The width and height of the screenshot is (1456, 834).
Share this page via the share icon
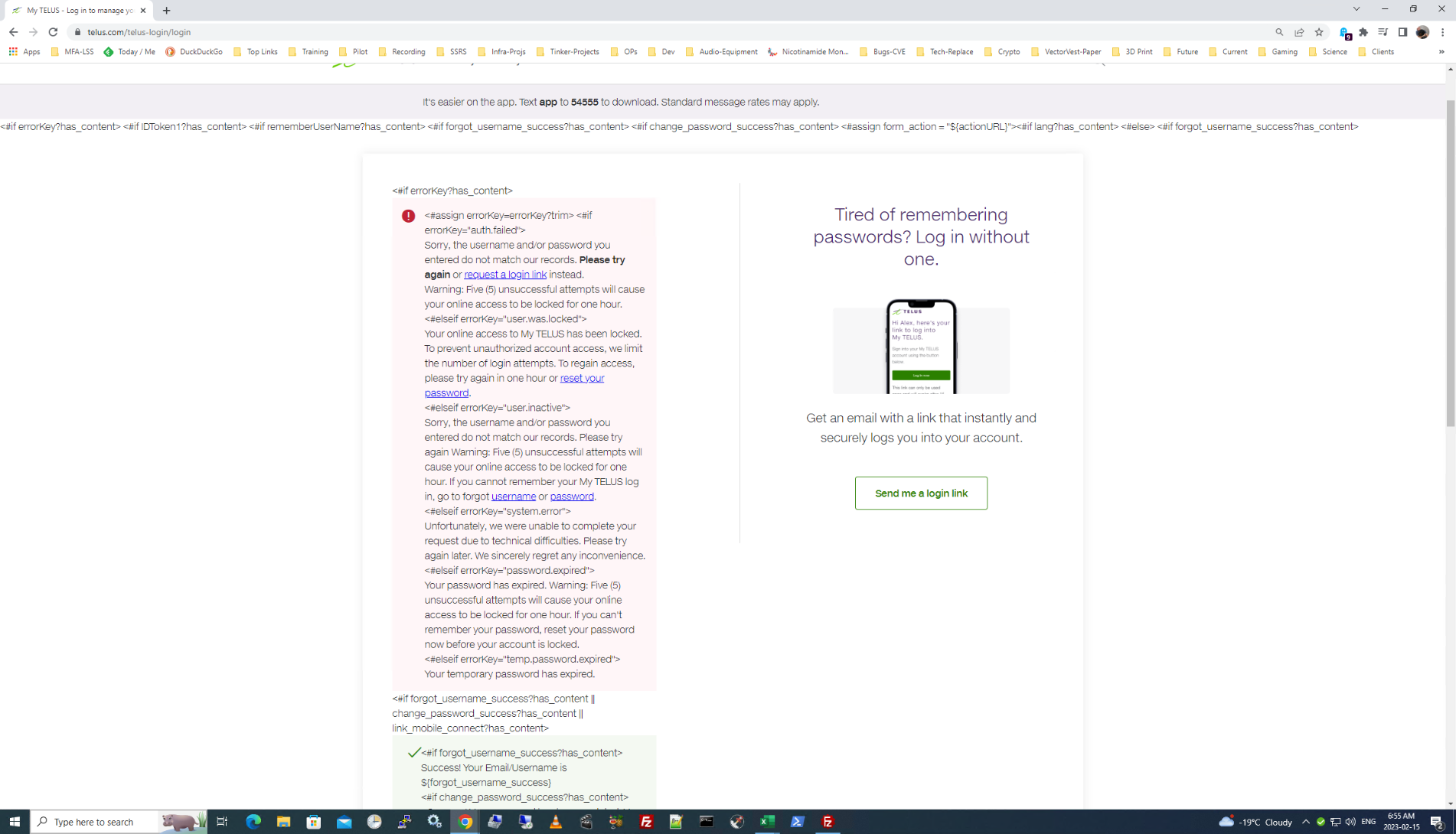(x=1299, y=32)
